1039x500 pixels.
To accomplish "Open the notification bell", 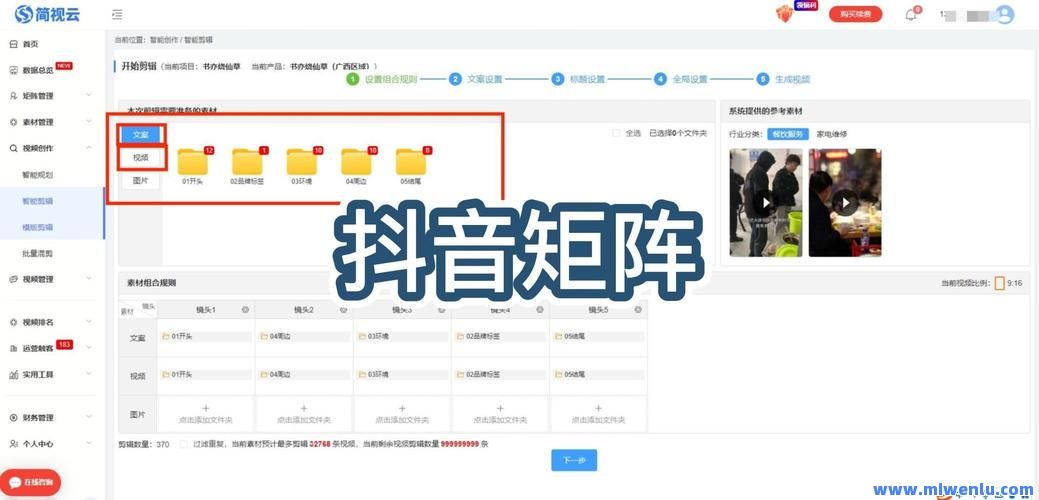I will (910, 14).
